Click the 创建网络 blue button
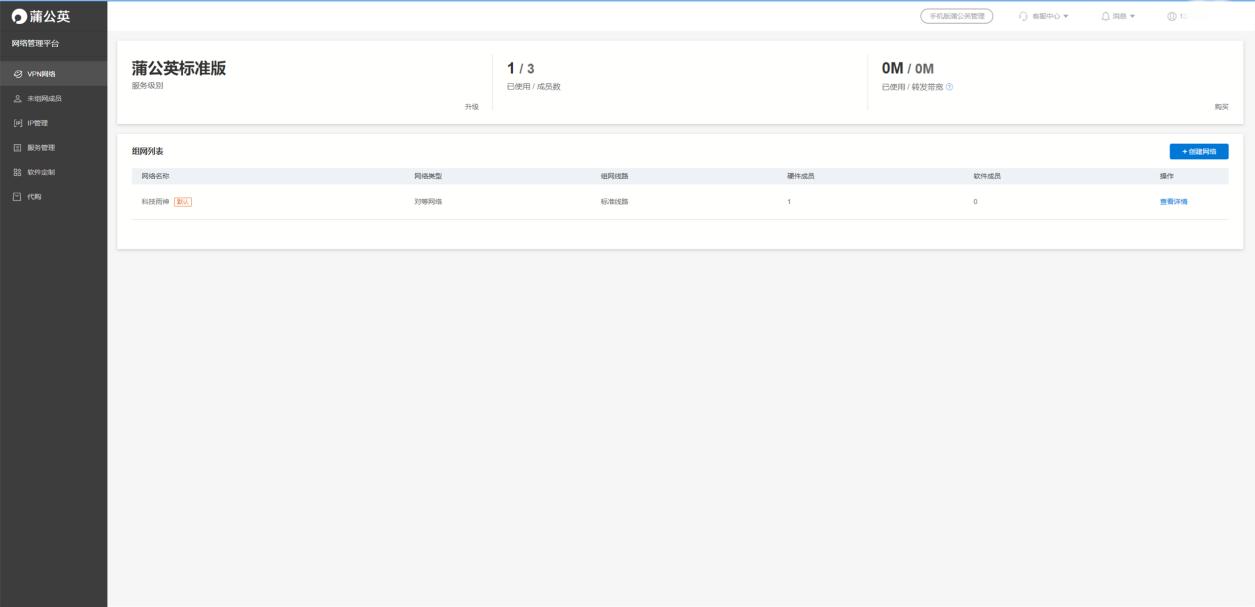This screenshot has height=607, width=1255. (x=1199, y=151)
